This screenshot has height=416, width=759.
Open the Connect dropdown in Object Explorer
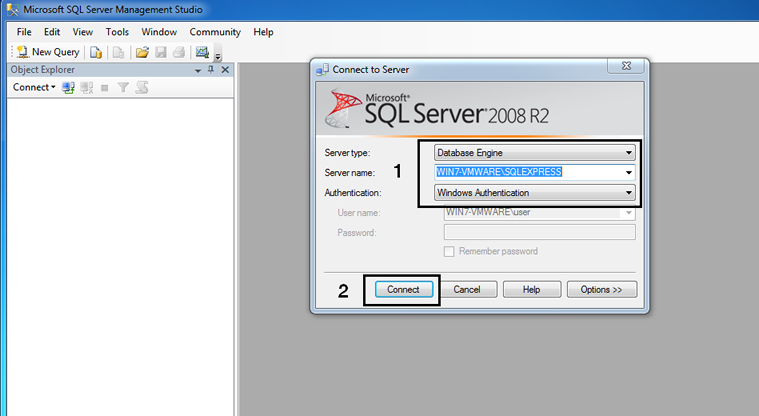(x=34, y=87)
